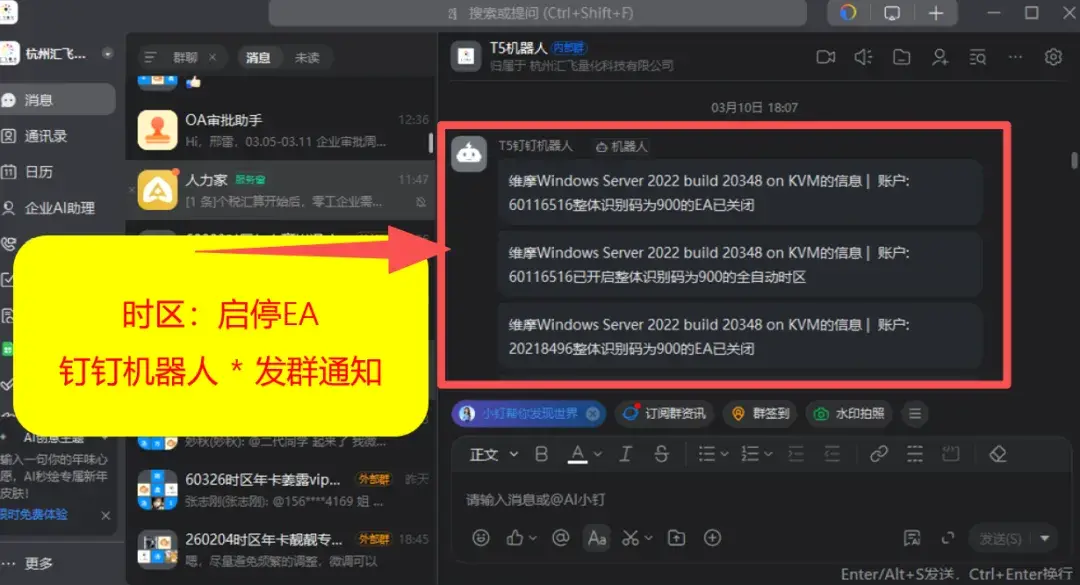This screenshot has width=1080, height=585.
Task: Open the plus more-apps icon
Action: click(x=712, y=537)
